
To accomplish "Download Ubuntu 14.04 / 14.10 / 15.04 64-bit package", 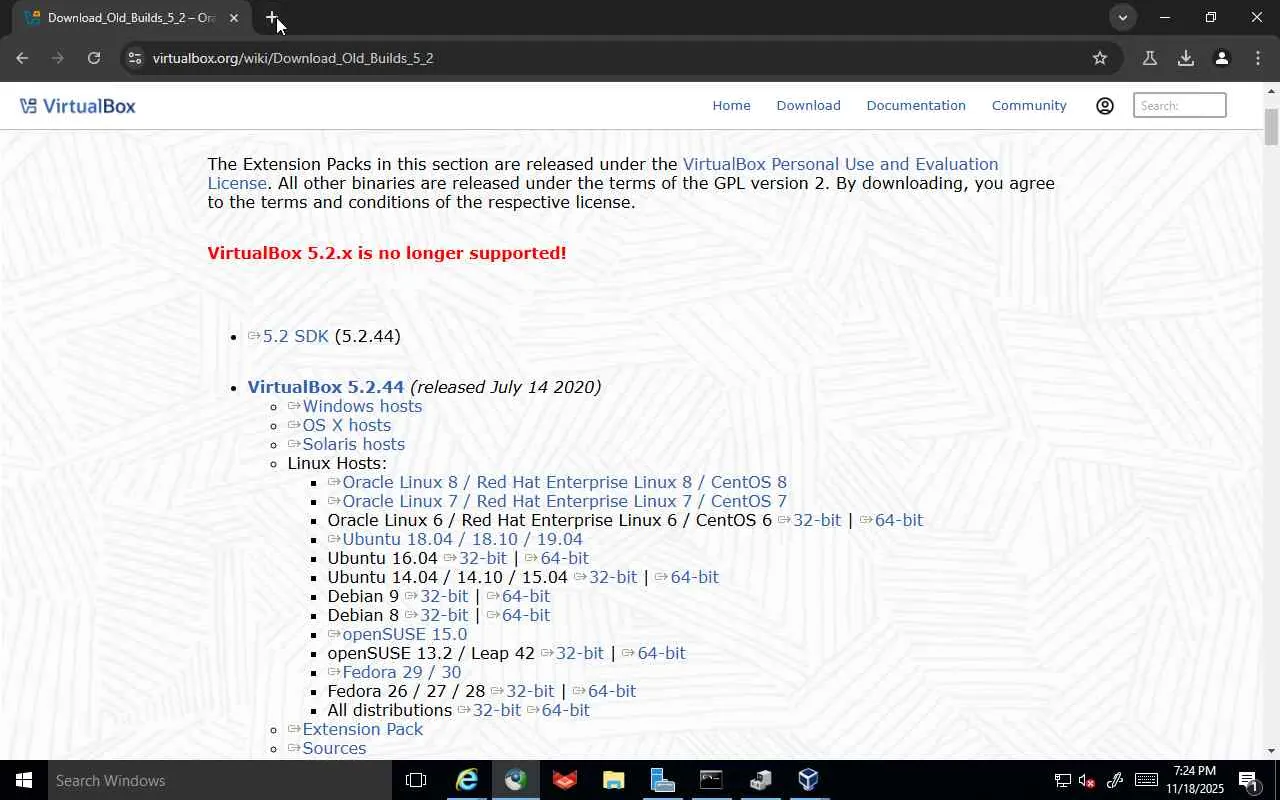I will 687,577.
